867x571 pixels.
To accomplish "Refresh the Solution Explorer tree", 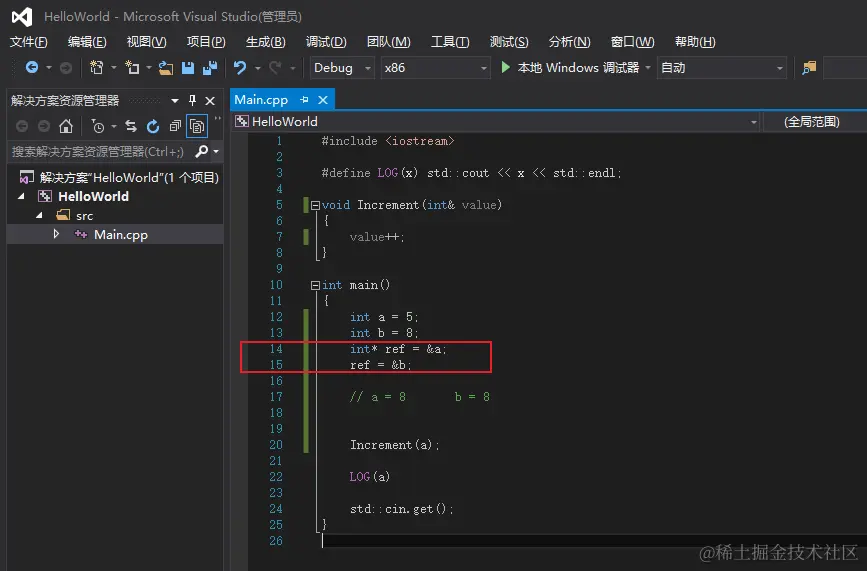I will click(153, 127).
